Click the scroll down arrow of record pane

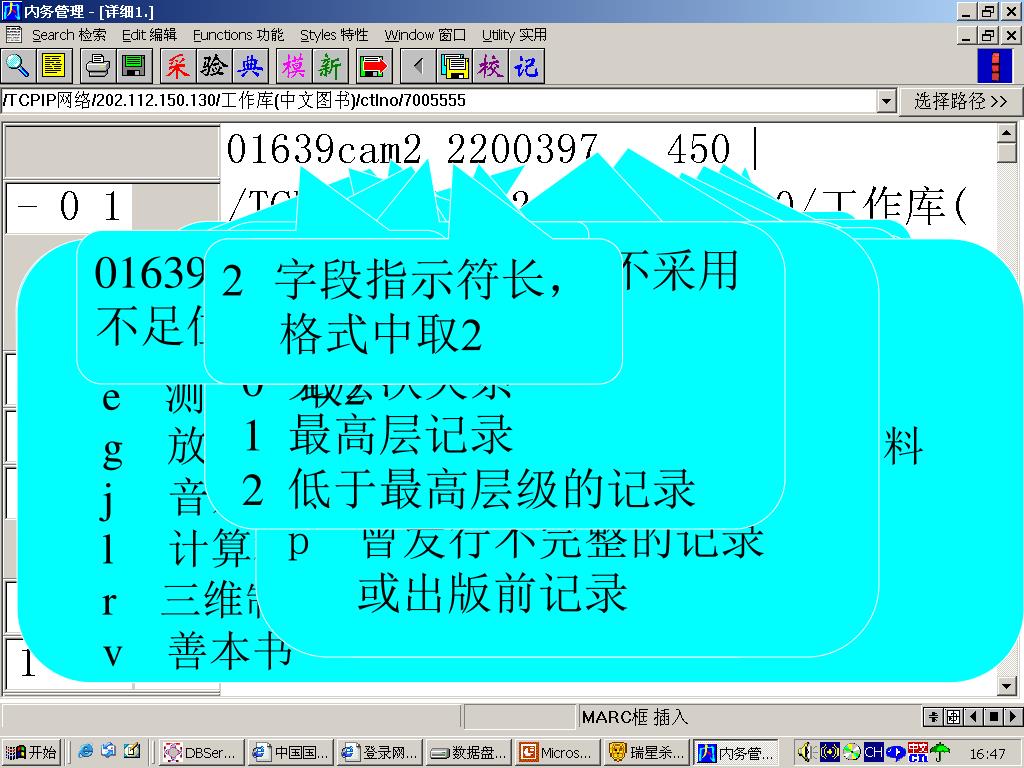point(1006,686)
